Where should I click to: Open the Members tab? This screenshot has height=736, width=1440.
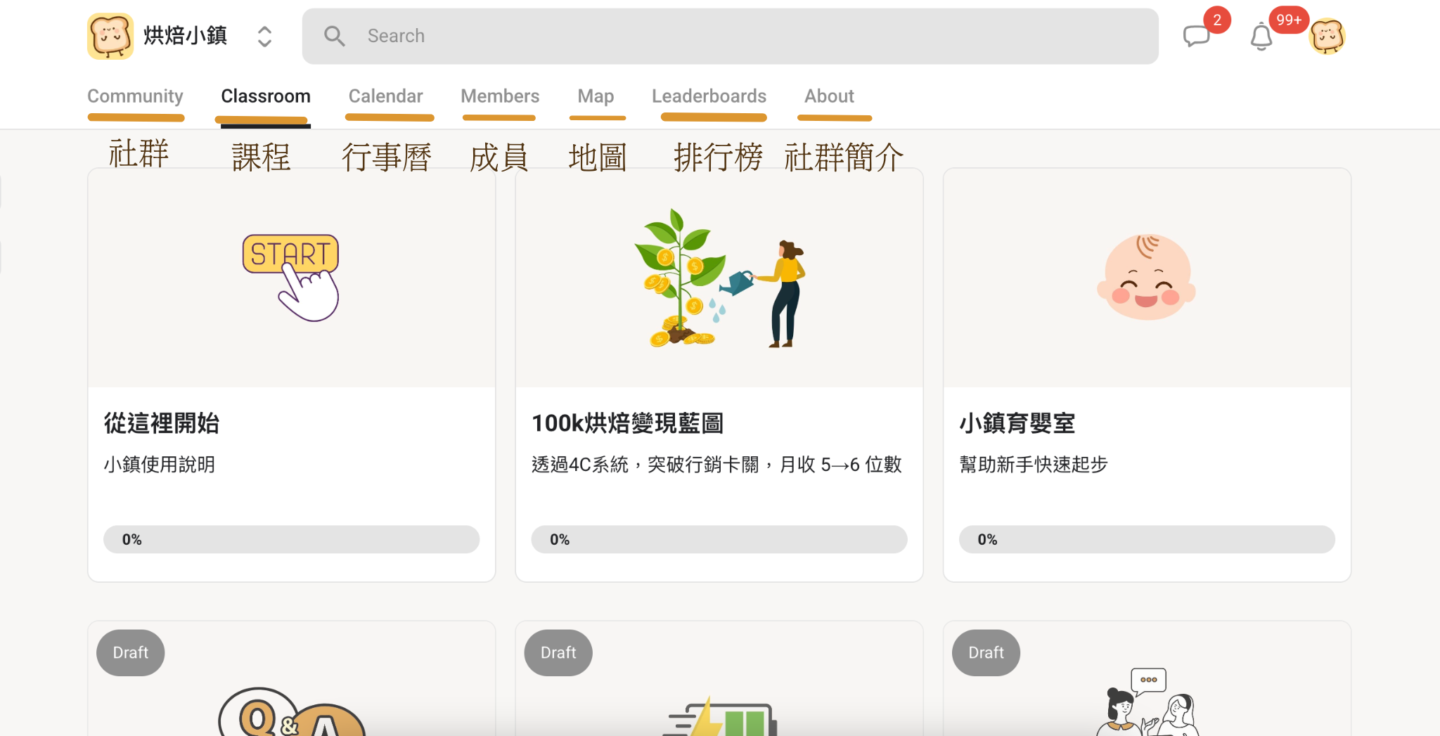(x=499, y=96)
